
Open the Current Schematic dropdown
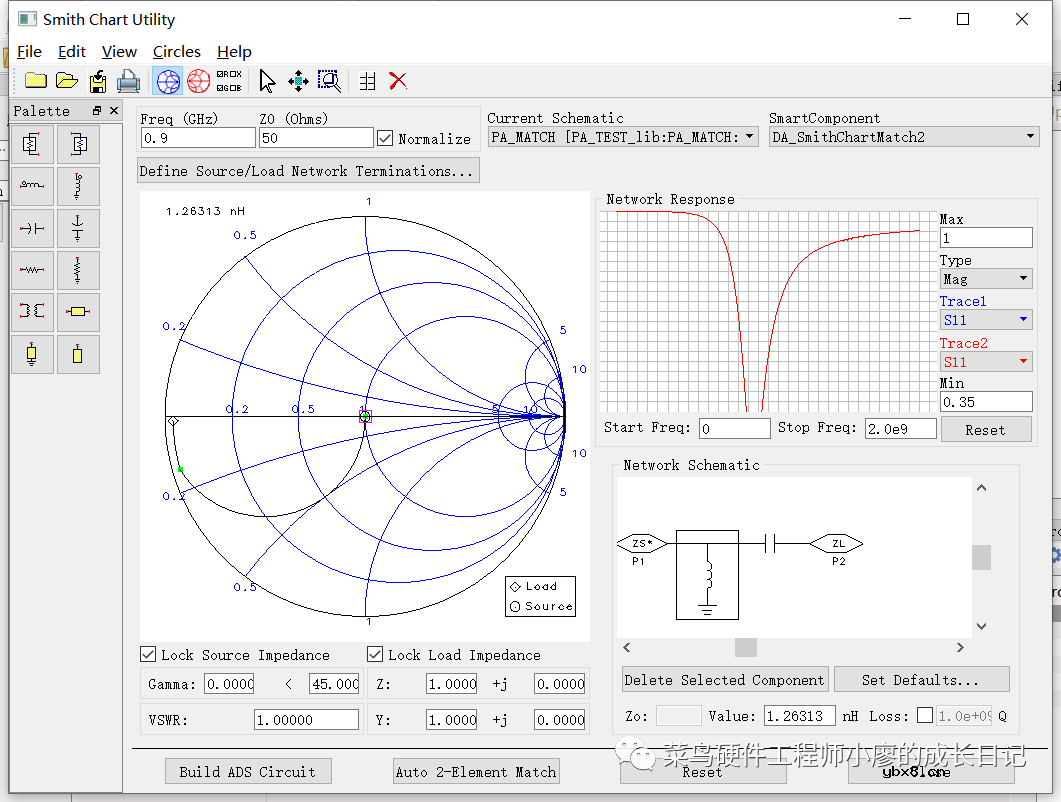(x=623, y=137)
